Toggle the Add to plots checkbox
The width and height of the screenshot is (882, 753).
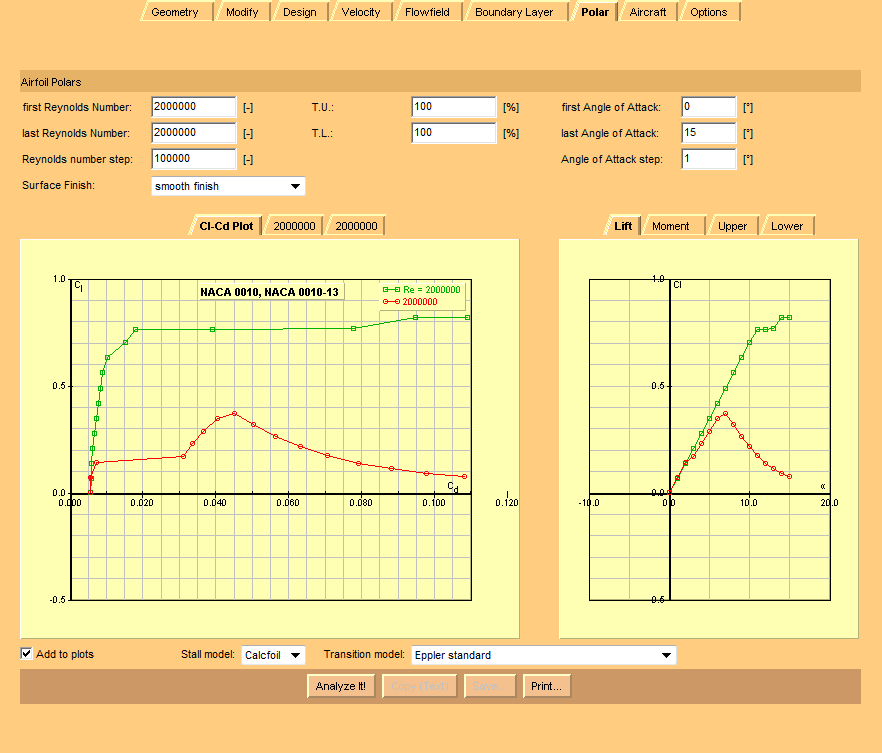click(x=27, y=654)
